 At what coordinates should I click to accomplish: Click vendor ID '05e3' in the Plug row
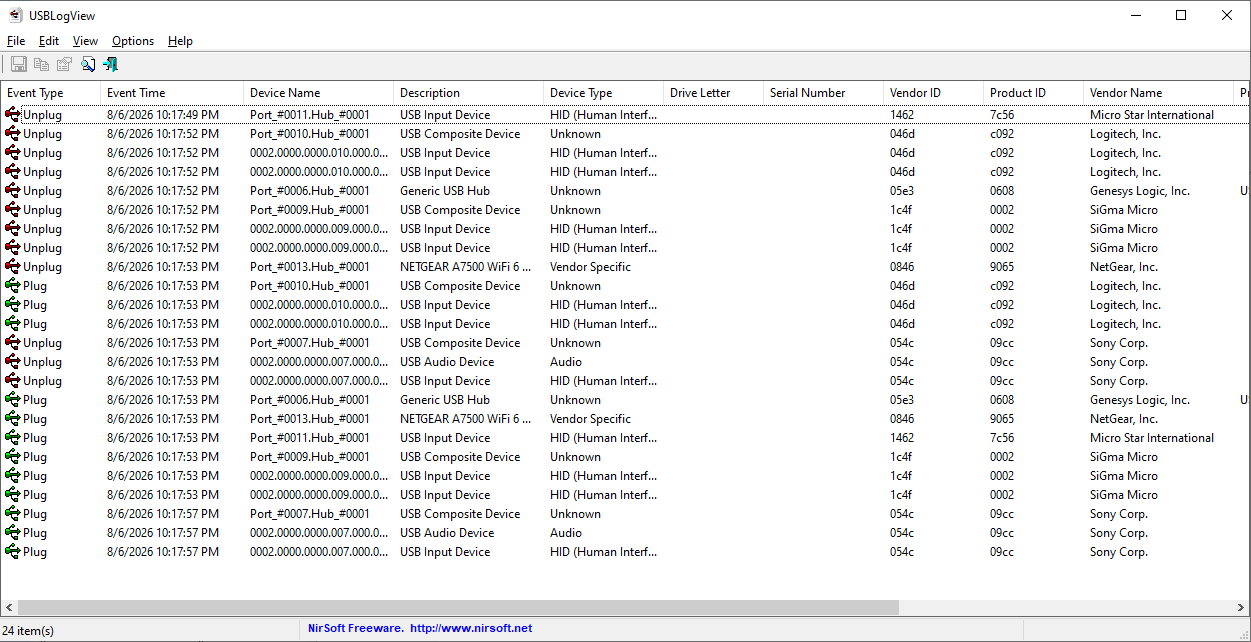[902, 400]
